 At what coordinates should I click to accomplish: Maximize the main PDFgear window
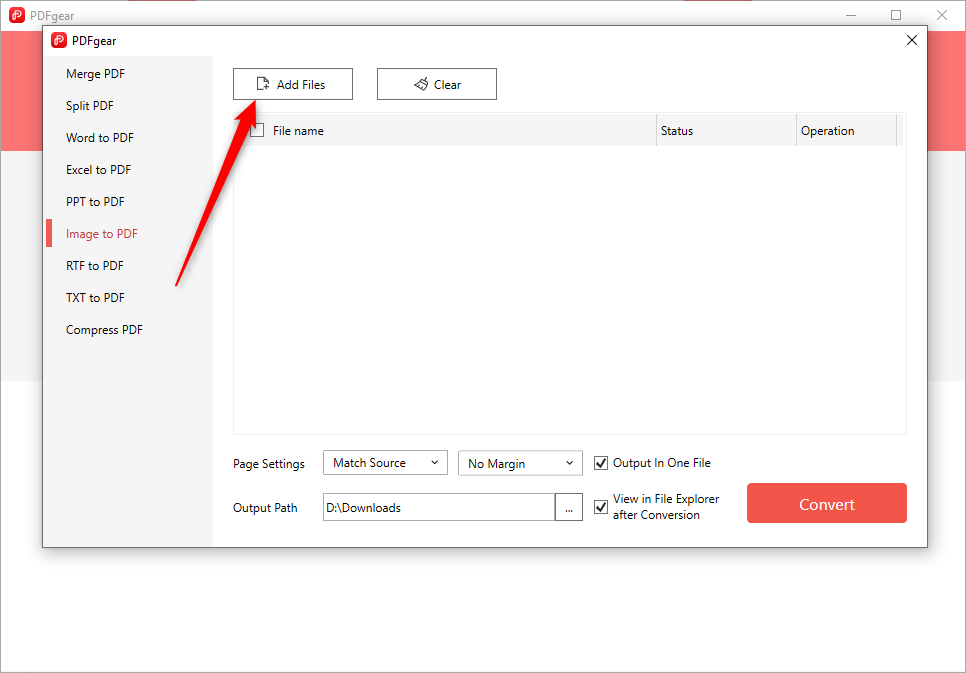coord(896,15)
